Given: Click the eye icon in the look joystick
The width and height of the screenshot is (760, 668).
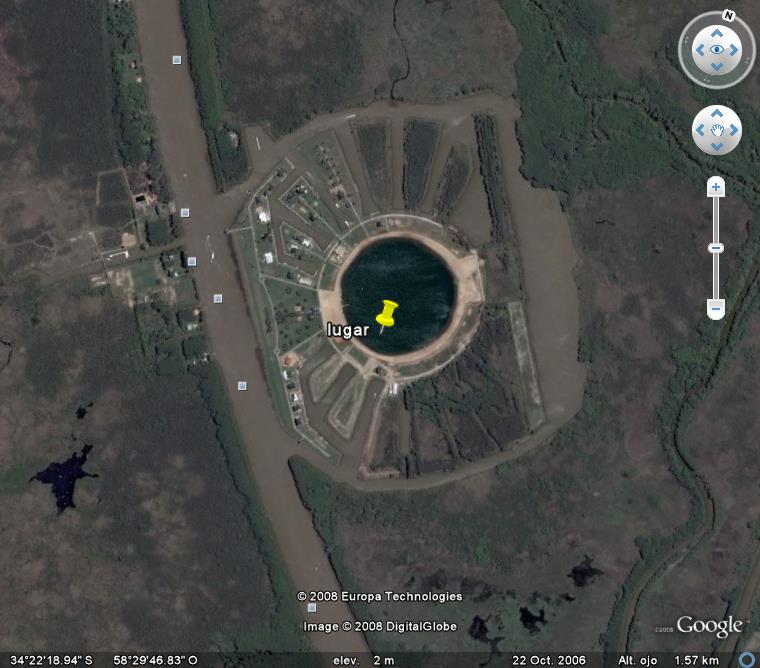Looking at the screenshot, I should [717, 49].
